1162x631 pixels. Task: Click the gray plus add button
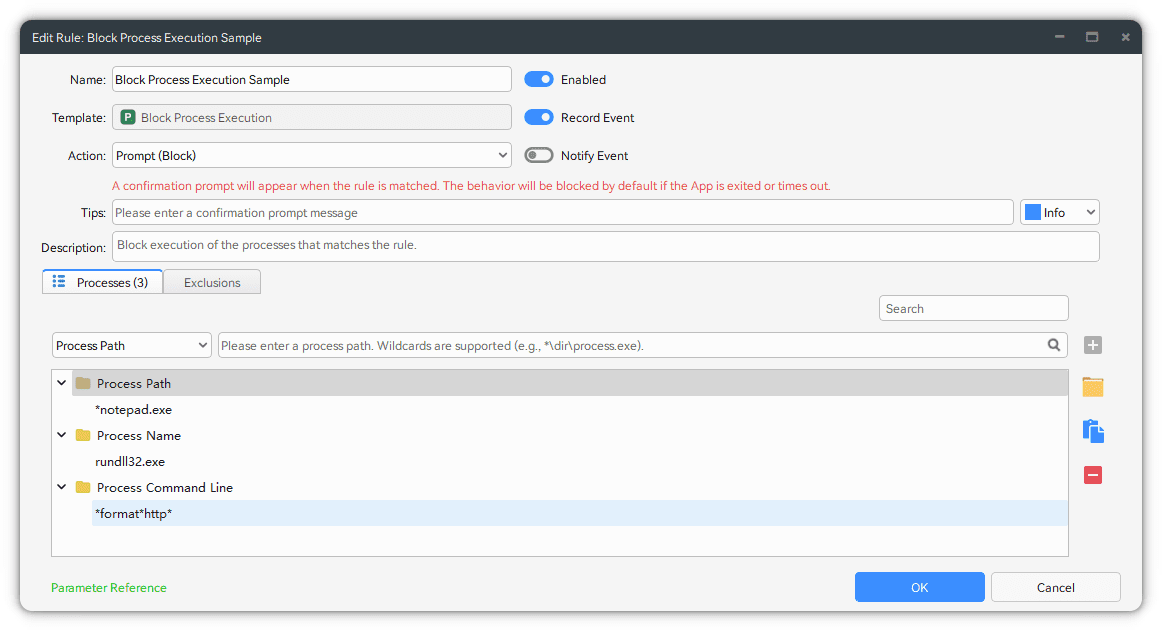[1093, 345]
